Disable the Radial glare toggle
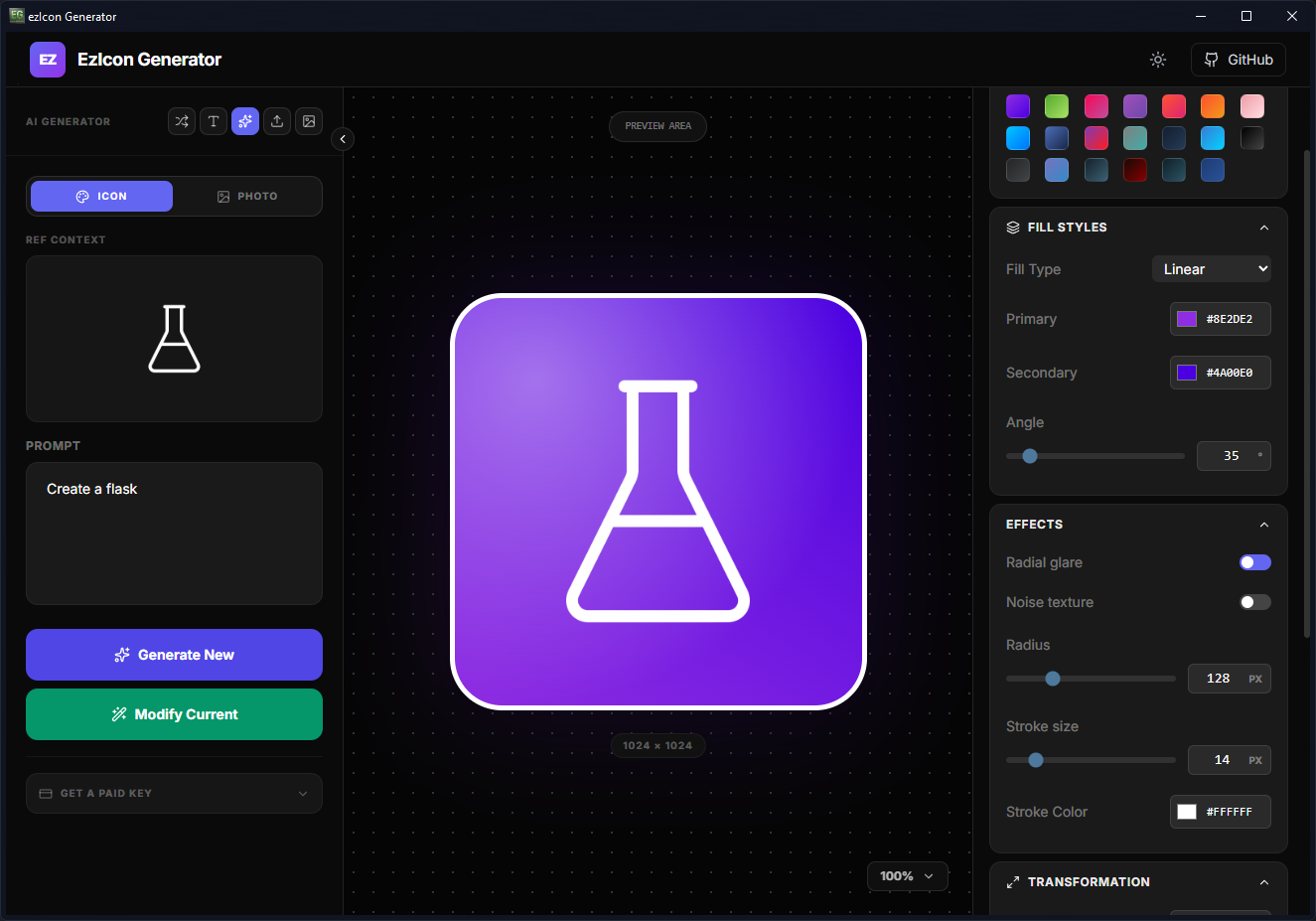The image size is (1316, 921). click(x=1254, y=562)
